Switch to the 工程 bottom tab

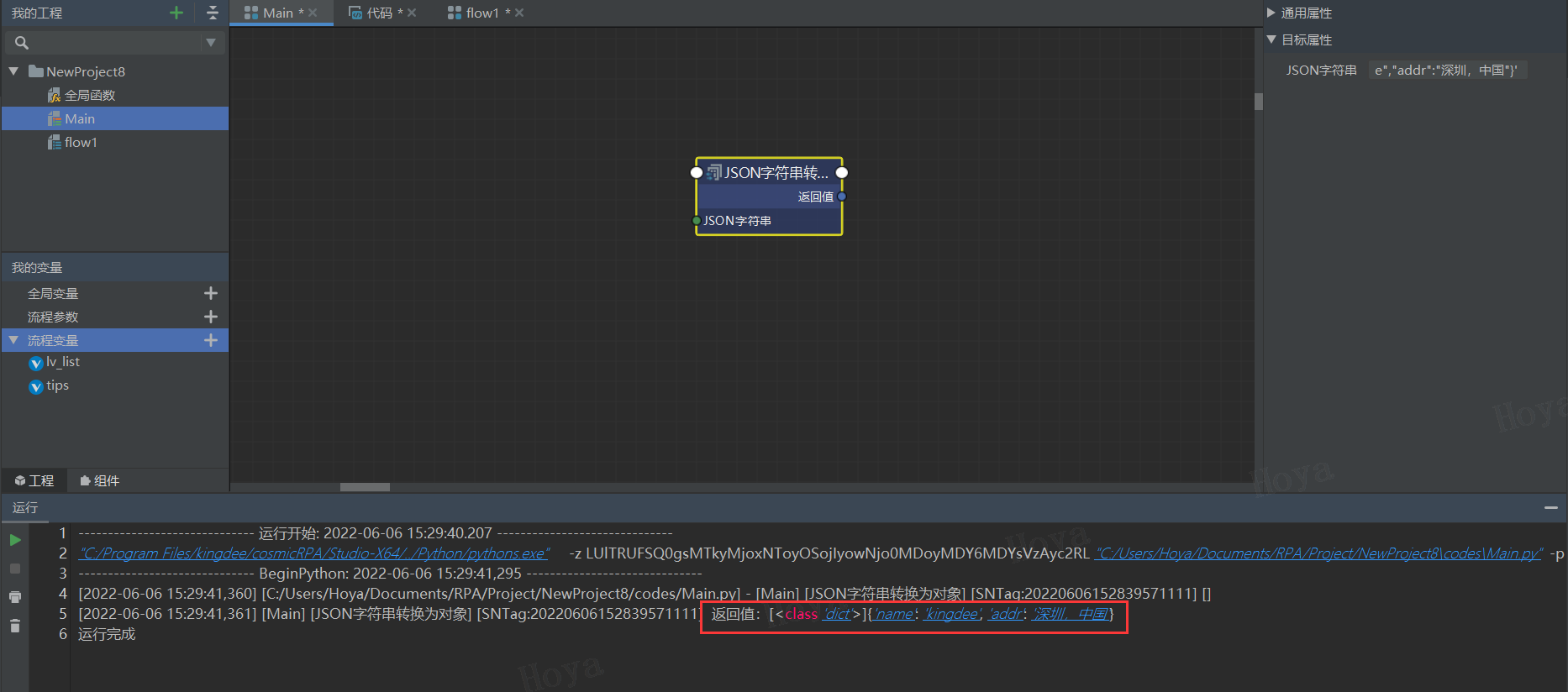coord(34,480)
